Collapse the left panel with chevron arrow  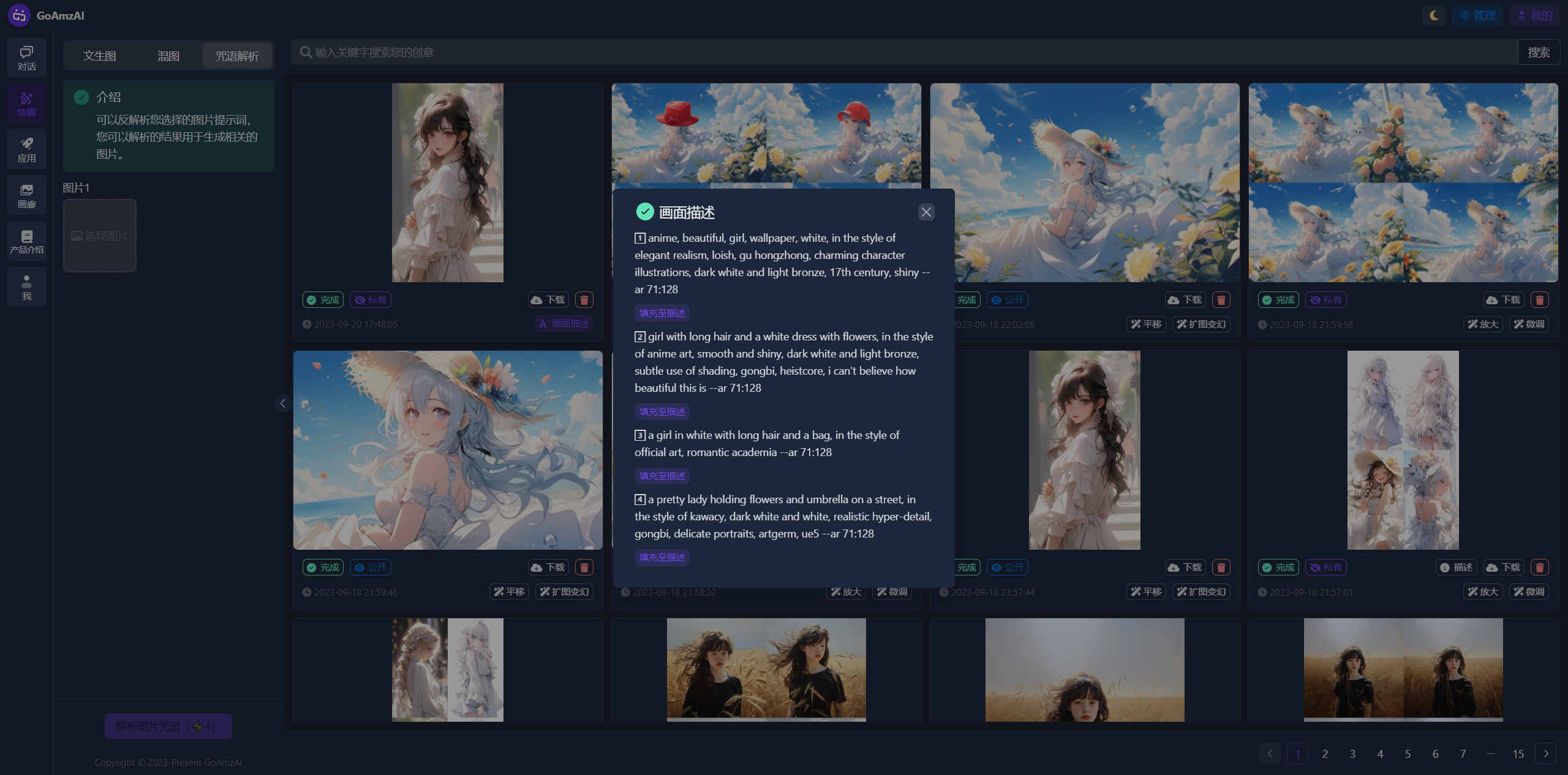(282, 403)
